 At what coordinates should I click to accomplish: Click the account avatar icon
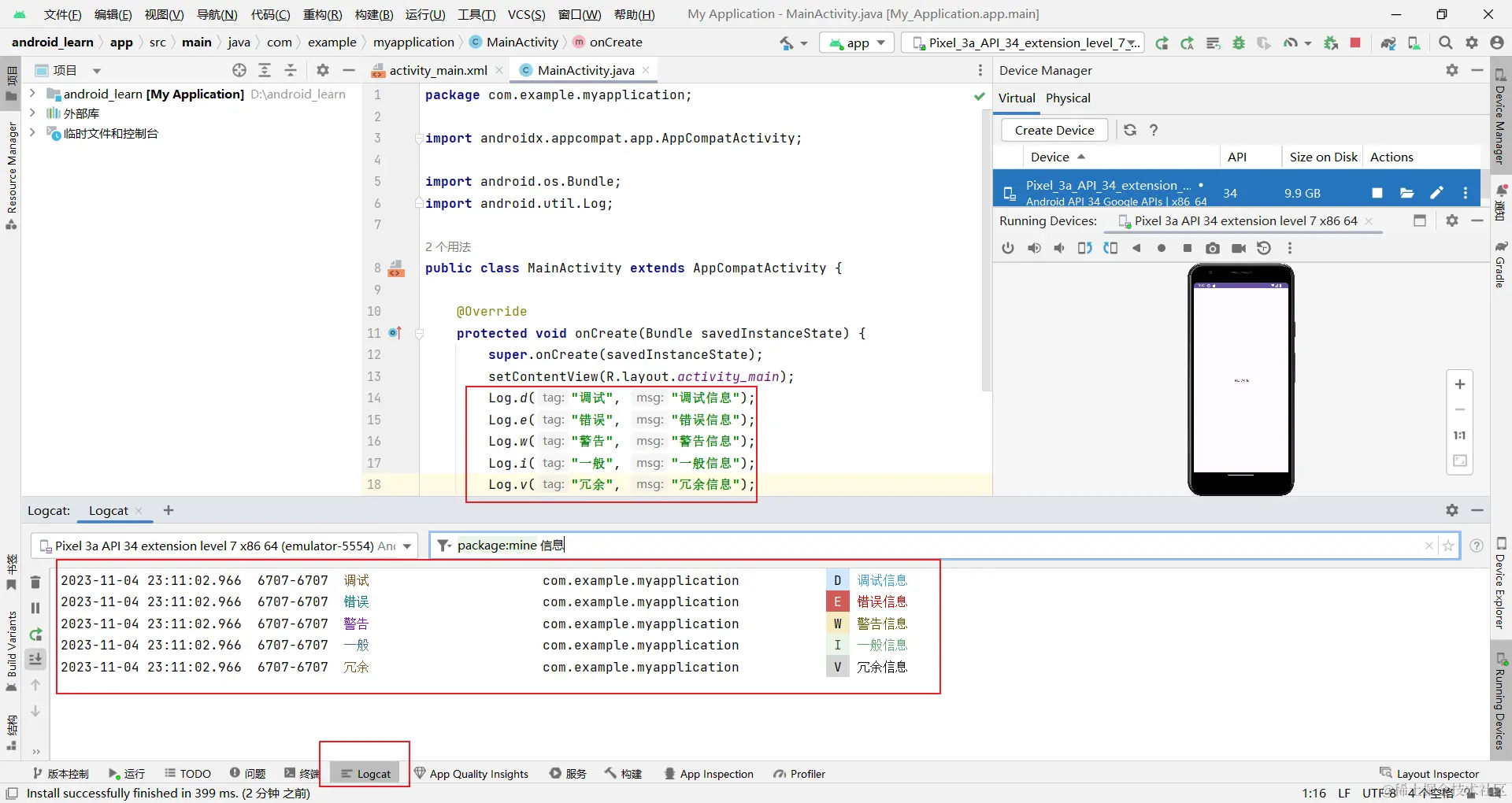click(1497, 43)
